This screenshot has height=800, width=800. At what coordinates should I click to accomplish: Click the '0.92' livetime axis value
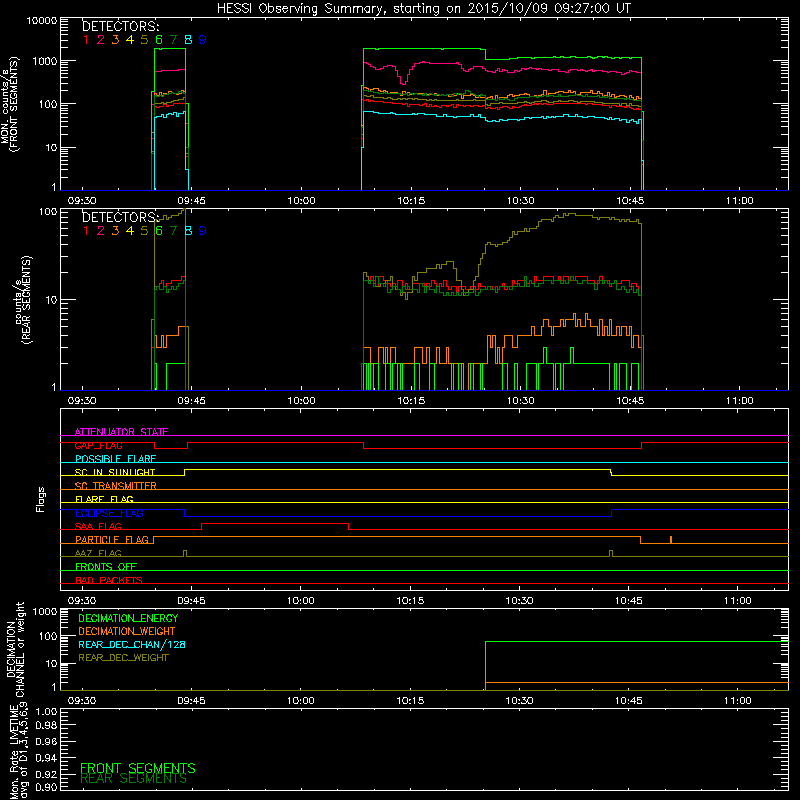pos(46,774)
